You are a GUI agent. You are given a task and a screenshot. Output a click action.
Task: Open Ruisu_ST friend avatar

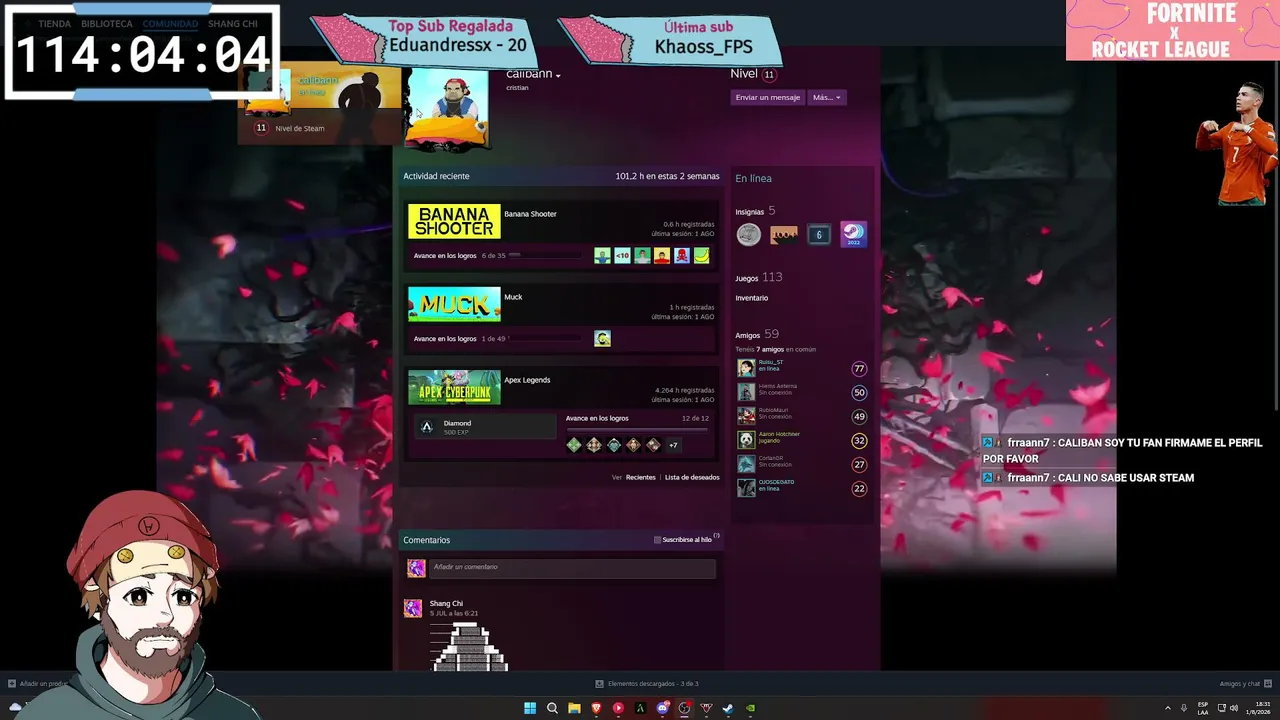746,368
